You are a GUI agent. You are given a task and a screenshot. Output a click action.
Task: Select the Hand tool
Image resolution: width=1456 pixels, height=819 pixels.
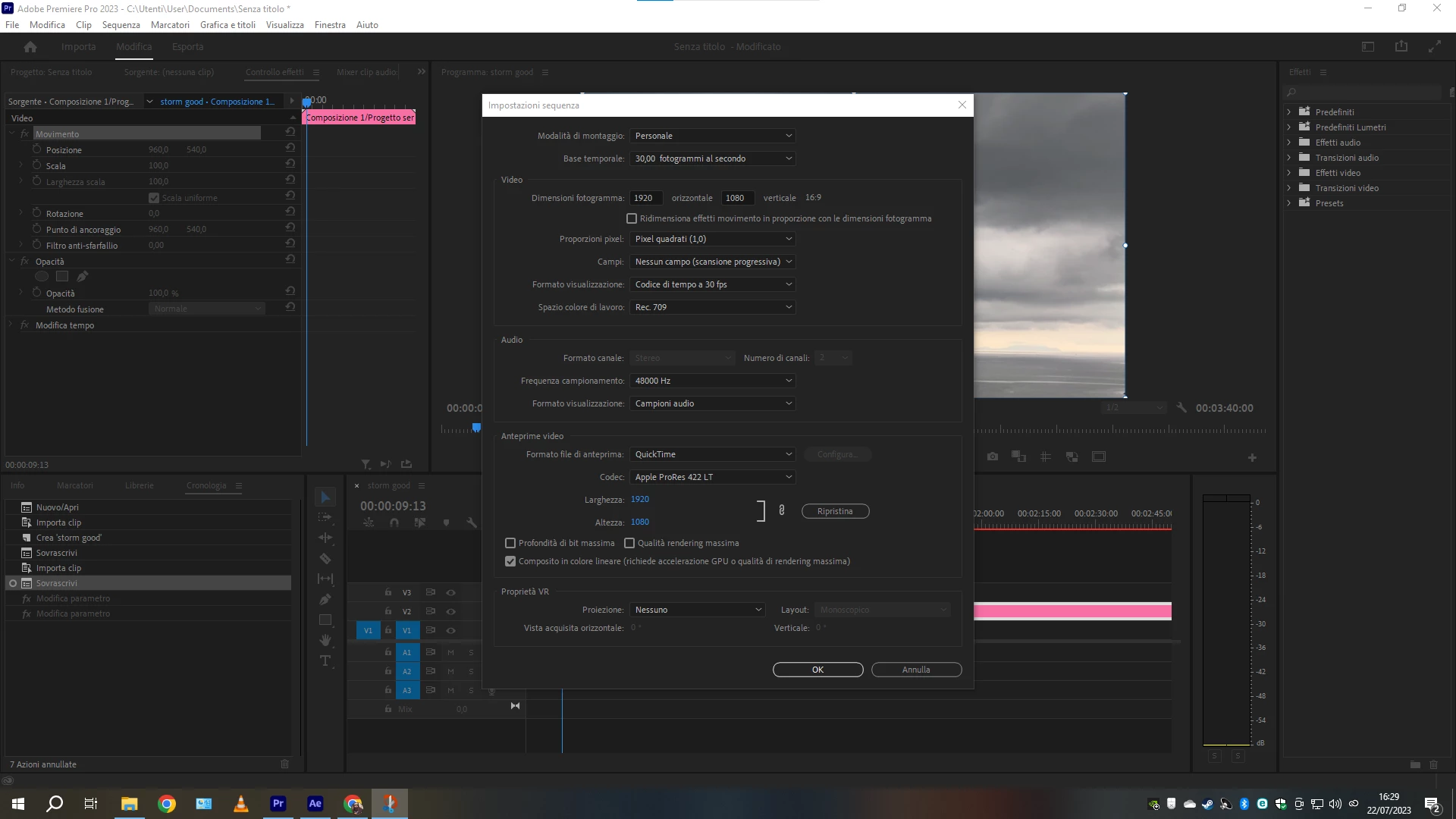[x=325, y=641]
